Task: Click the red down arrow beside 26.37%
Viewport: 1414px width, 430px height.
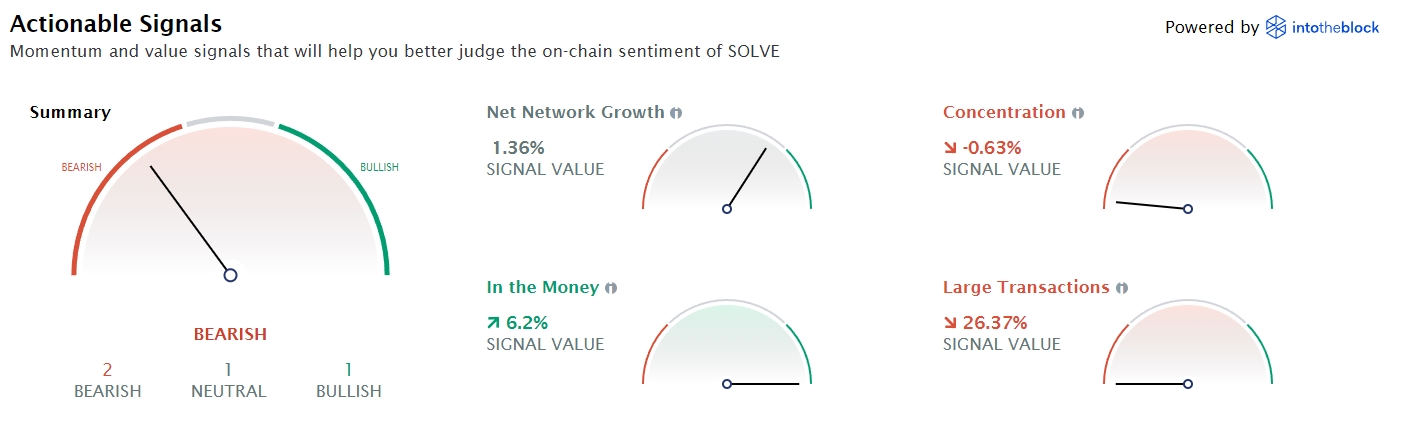Action: click(x=950, y=323)
